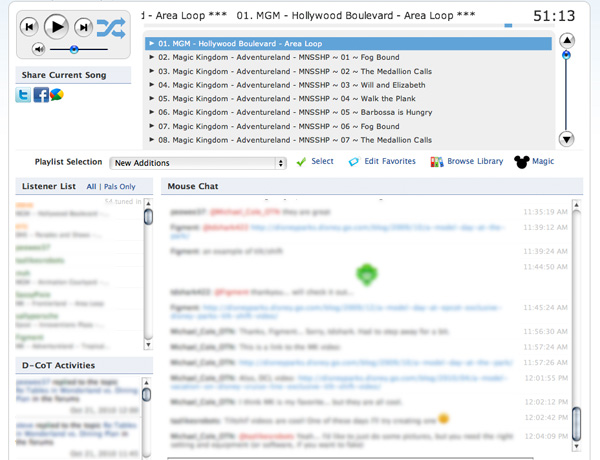Click the Magic link
Viewport: 600px width, 460px height.
[543, 161]
